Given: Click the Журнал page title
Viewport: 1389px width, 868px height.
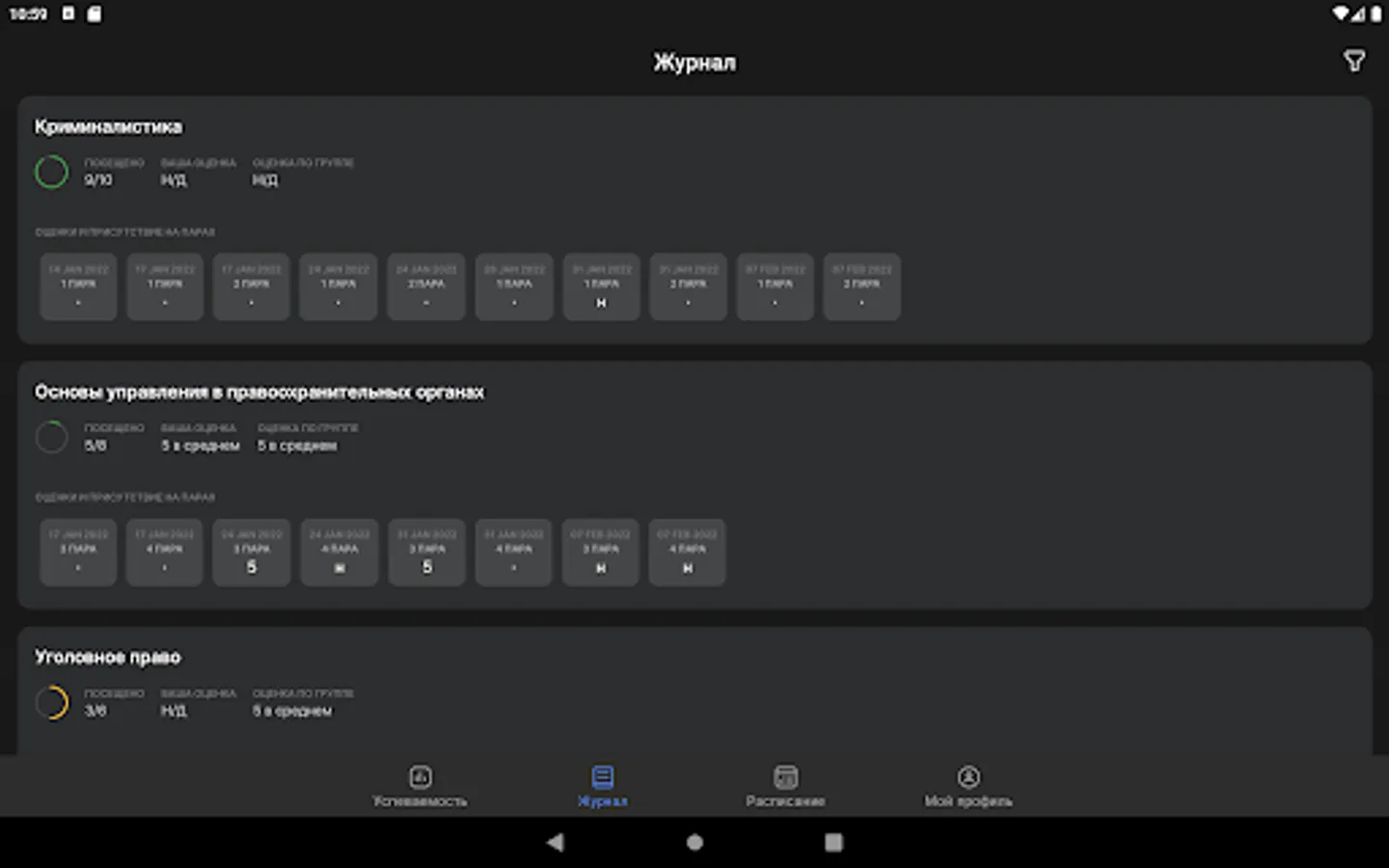Looking at the screenshot, I should coord(694,63).
